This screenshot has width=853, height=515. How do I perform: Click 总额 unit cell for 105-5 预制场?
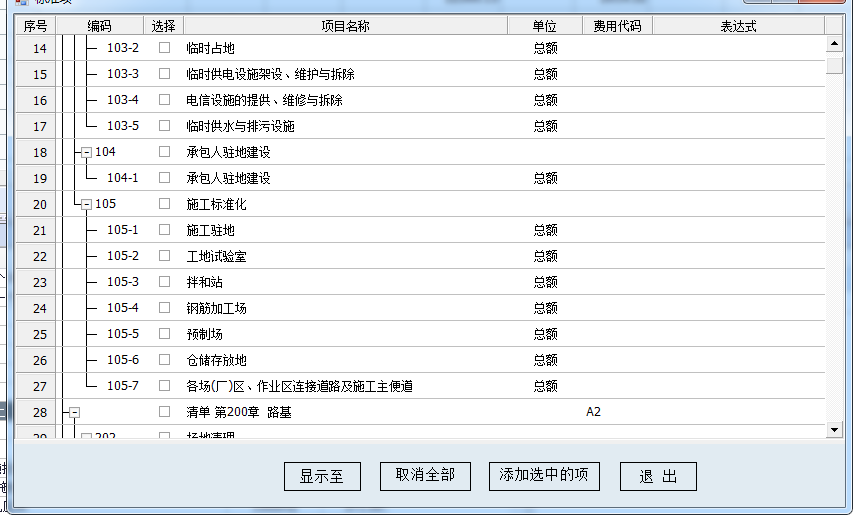[546, 334]
